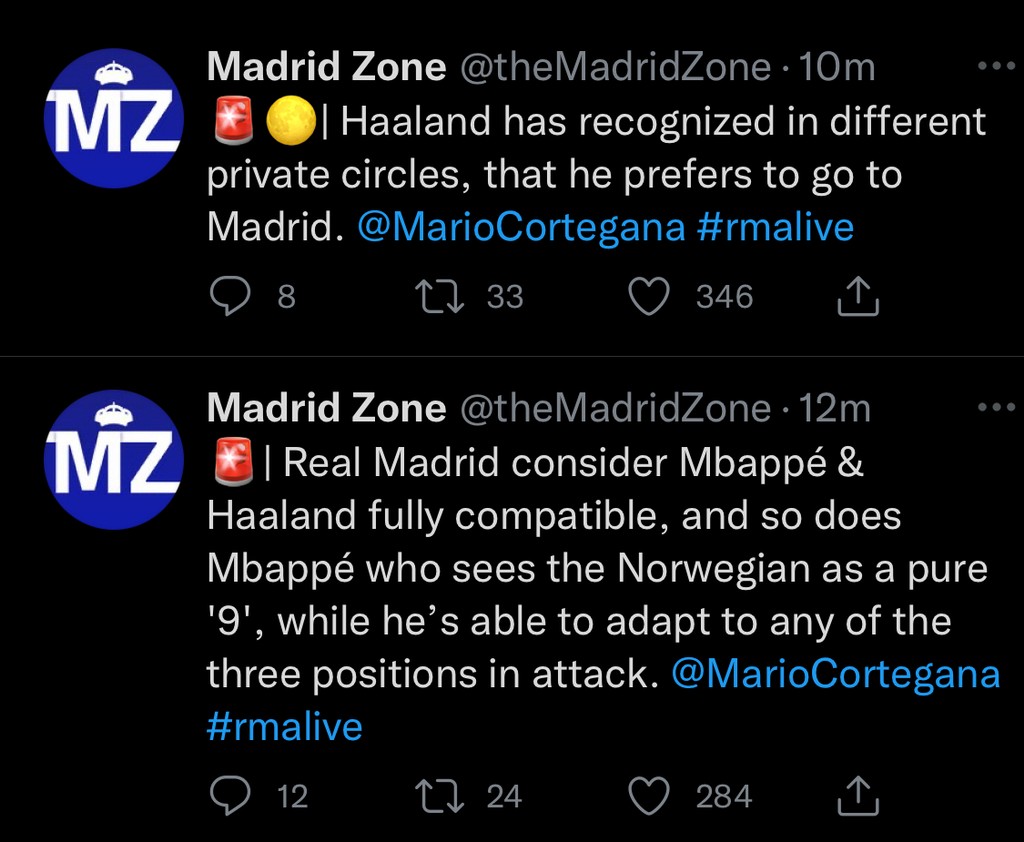Open more options for the 10m tweet
The height and width of the screenshot is (842, 1024).
click(x=995, y=67)
